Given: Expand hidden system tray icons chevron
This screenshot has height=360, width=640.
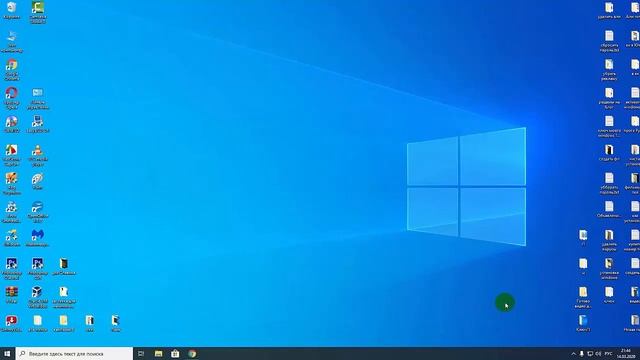Looking at the screenshot, I should [573, 353].
